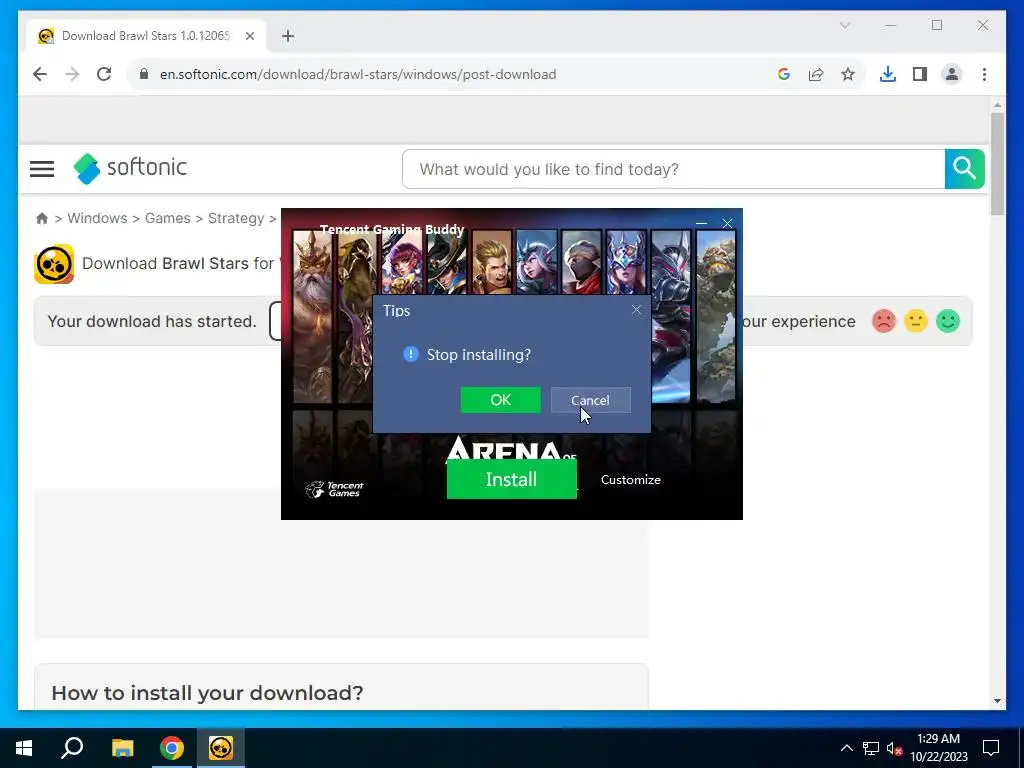This screenshot has width=1024, height=768.
Task: Close the Download Brawl Stars tab
Action: tap(249, 36)
